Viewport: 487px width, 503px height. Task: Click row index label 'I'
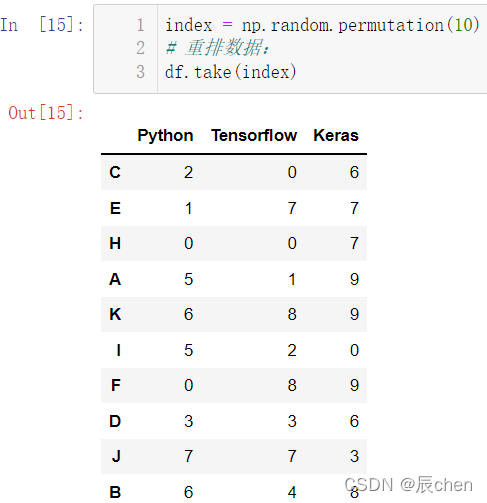[119, 350]
